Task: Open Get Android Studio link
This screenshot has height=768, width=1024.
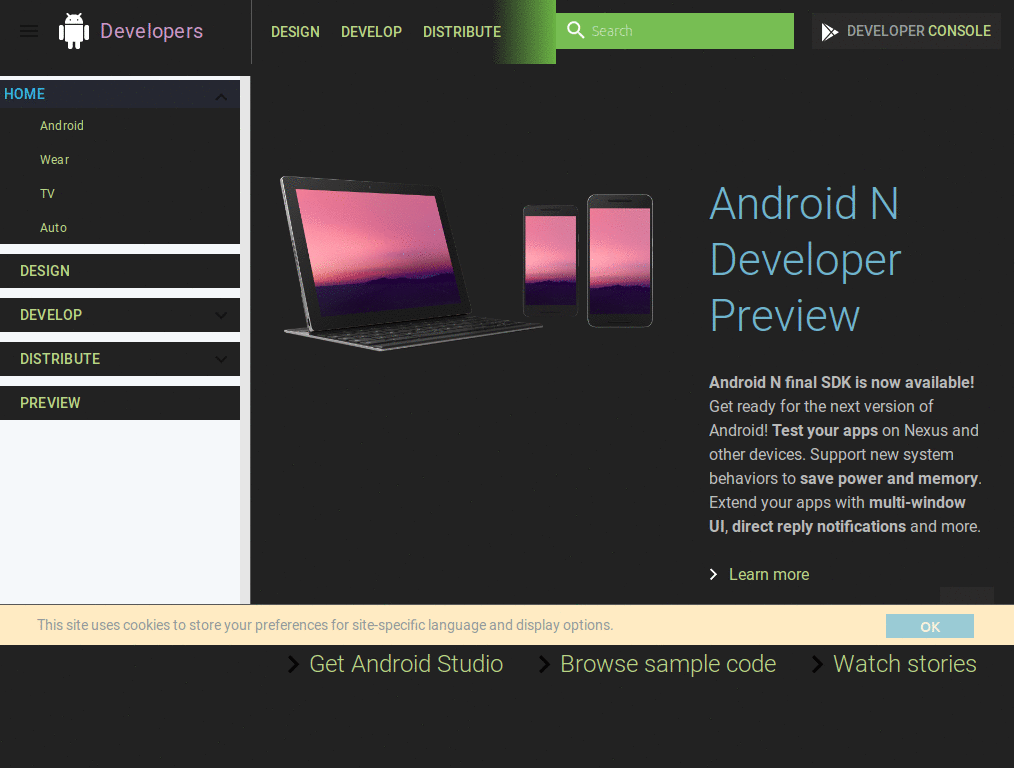Action: (x=406, y=664)
